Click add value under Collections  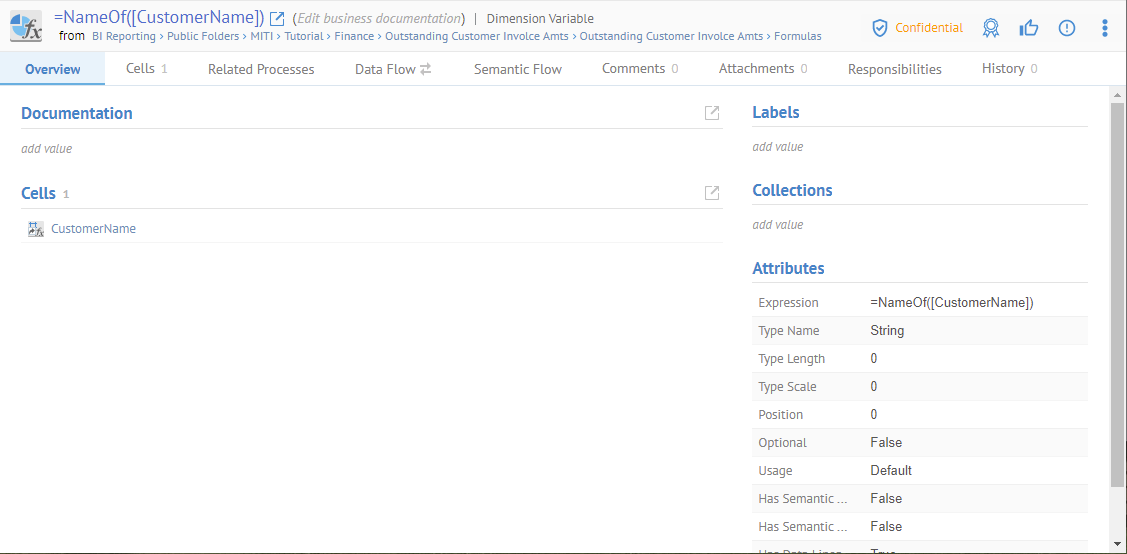[x=777, y=225]
